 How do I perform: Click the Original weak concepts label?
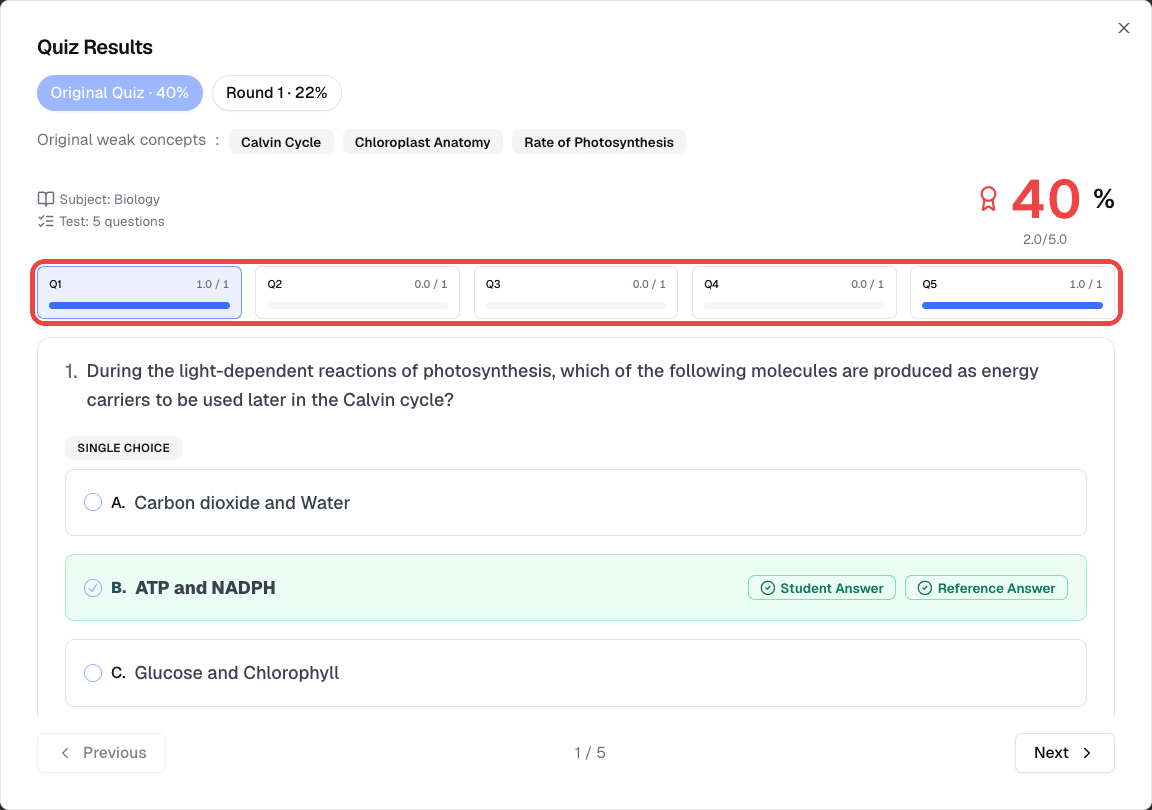(122, 140)
